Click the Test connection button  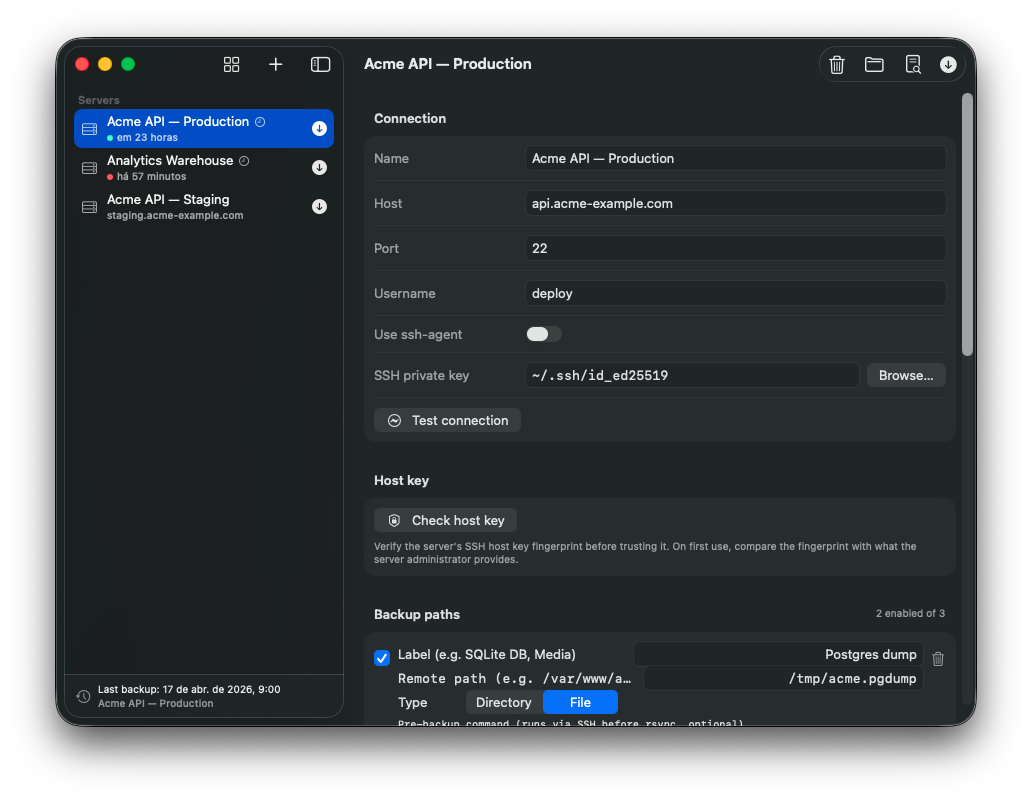coord(447,420)
